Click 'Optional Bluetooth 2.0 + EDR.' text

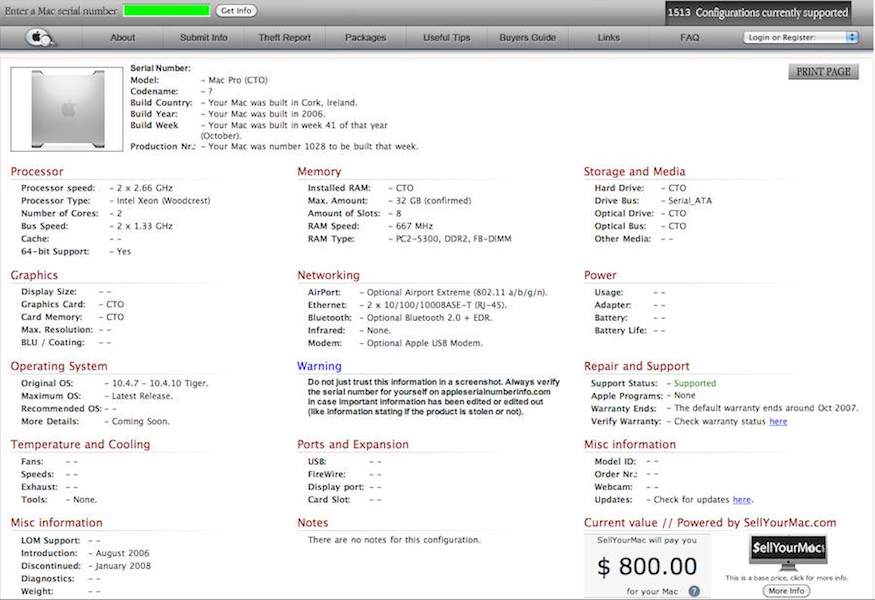(430, 318)
